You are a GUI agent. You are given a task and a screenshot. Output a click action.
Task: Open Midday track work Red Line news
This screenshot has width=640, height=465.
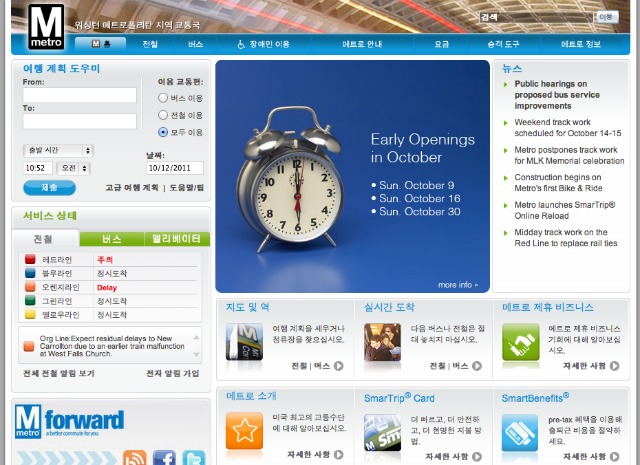565,238
